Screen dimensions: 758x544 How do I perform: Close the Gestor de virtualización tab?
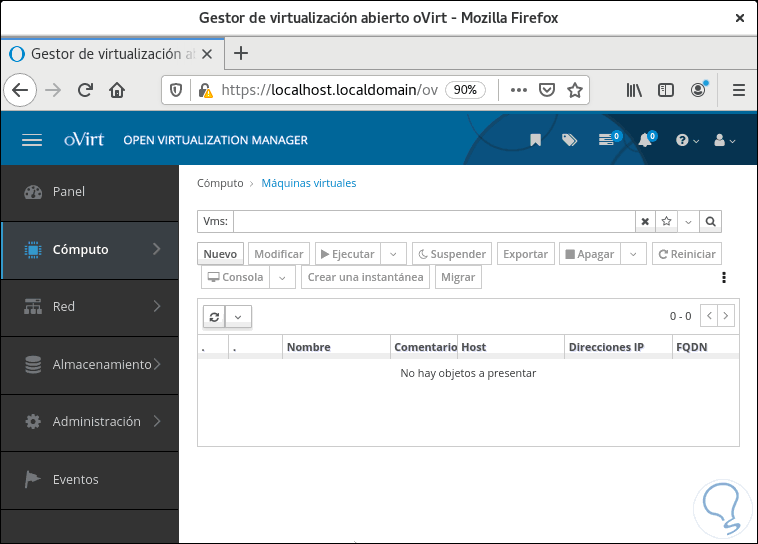coord(207,54)
